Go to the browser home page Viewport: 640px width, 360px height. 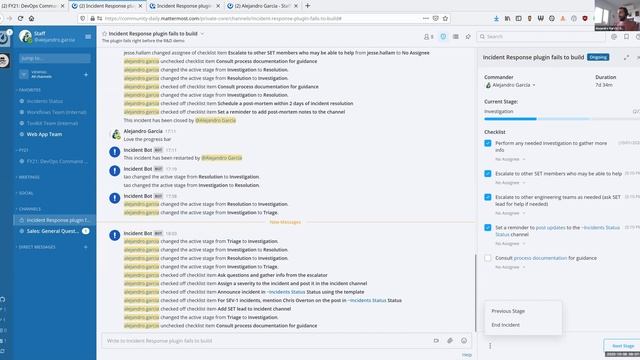[x=31, y=18]
